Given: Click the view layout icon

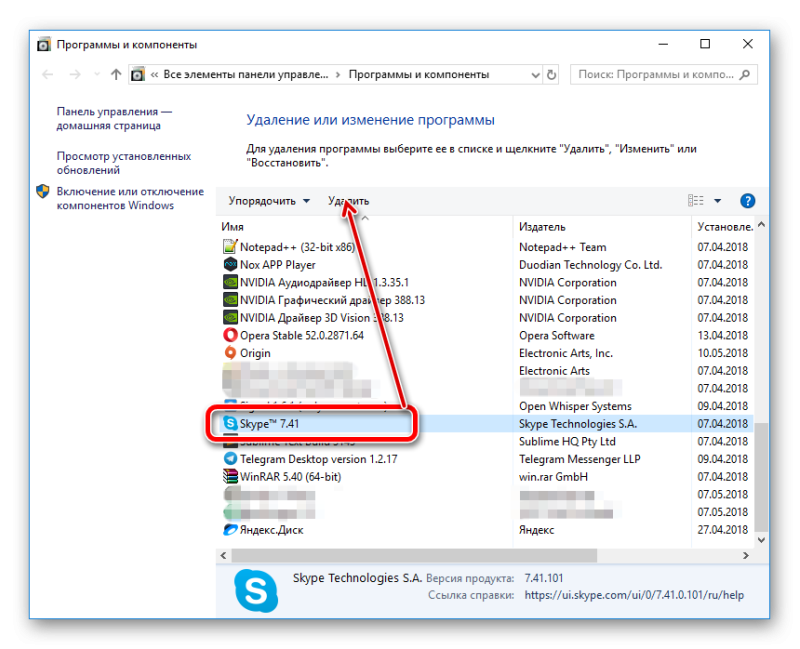Looking at the screenshot, I should pyautogui.click(x=695, y=201).
